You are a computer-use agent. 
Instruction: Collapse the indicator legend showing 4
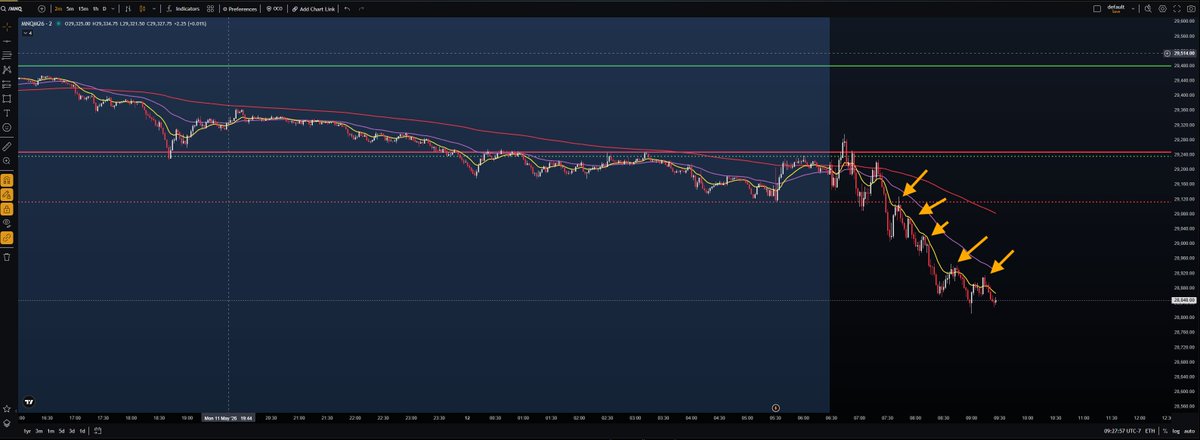click(27, 33)
